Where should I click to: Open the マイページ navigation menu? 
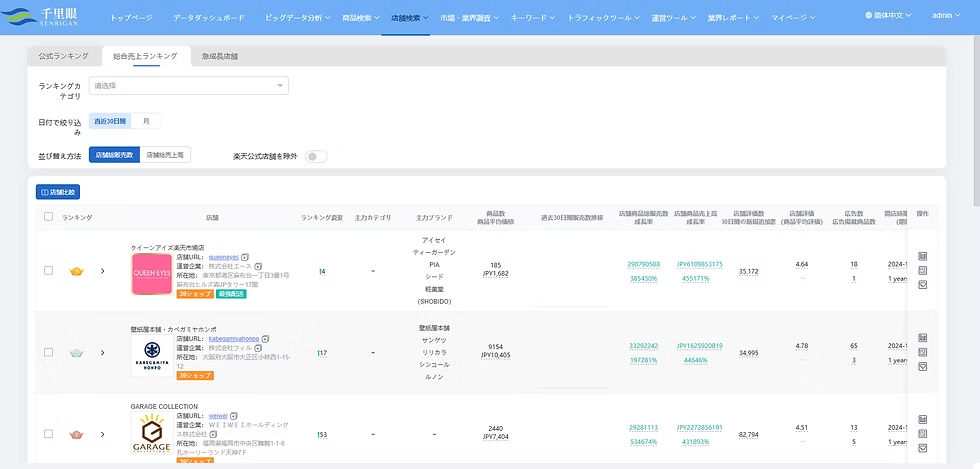tap(793, 18)
